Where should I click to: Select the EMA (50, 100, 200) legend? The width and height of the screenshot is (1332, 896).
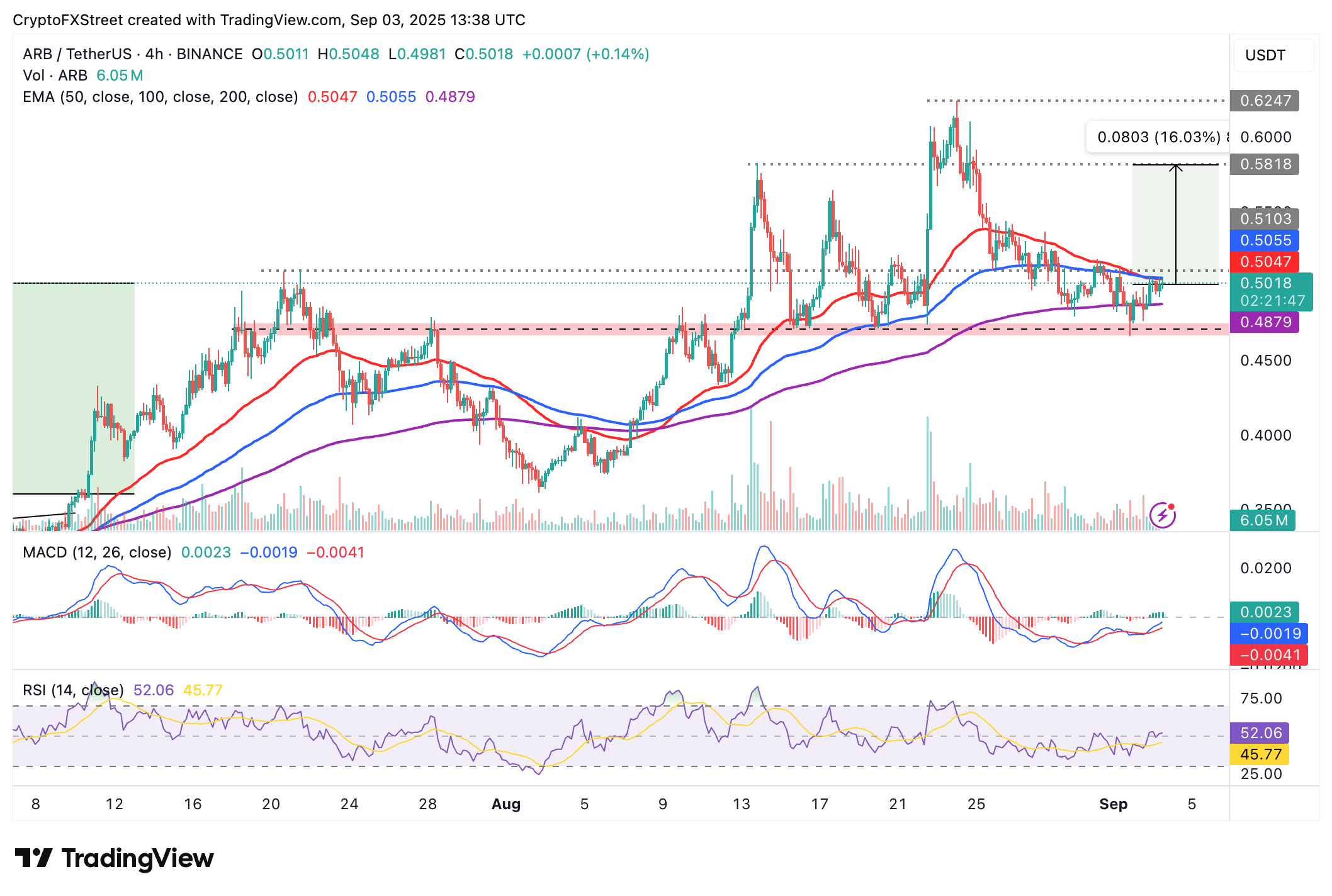coord(160,97)
